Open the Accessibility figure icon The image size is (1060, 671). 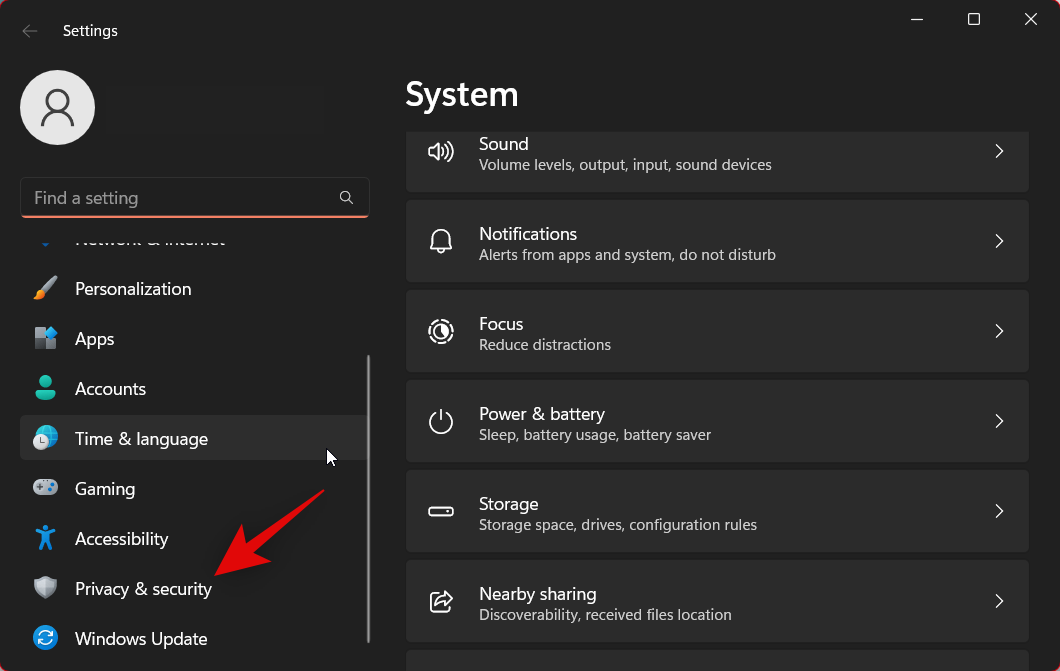(46, 539)
